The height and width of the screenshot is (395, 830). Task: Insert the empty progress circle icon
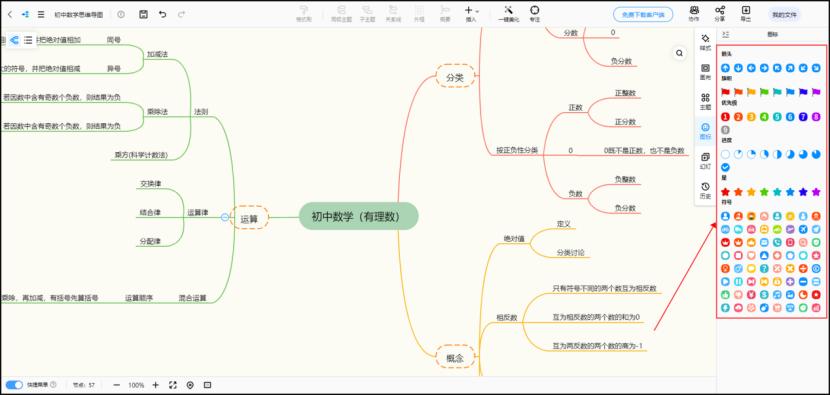point(725,154)
